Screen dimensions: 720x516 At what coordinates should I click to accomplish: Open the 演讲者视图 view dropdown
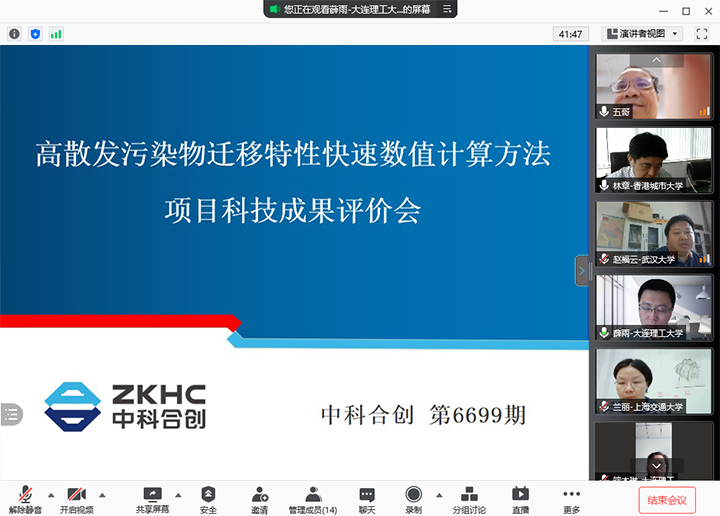pyautogui.click(x=642, y=34)
